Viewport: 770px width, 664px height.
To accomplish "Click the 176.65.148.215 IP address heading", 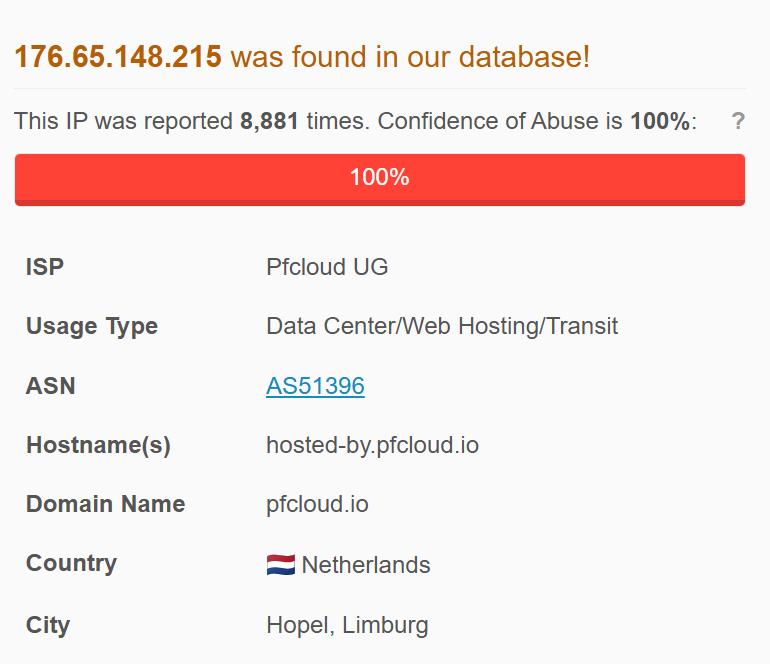I will (x=118, y=57).
